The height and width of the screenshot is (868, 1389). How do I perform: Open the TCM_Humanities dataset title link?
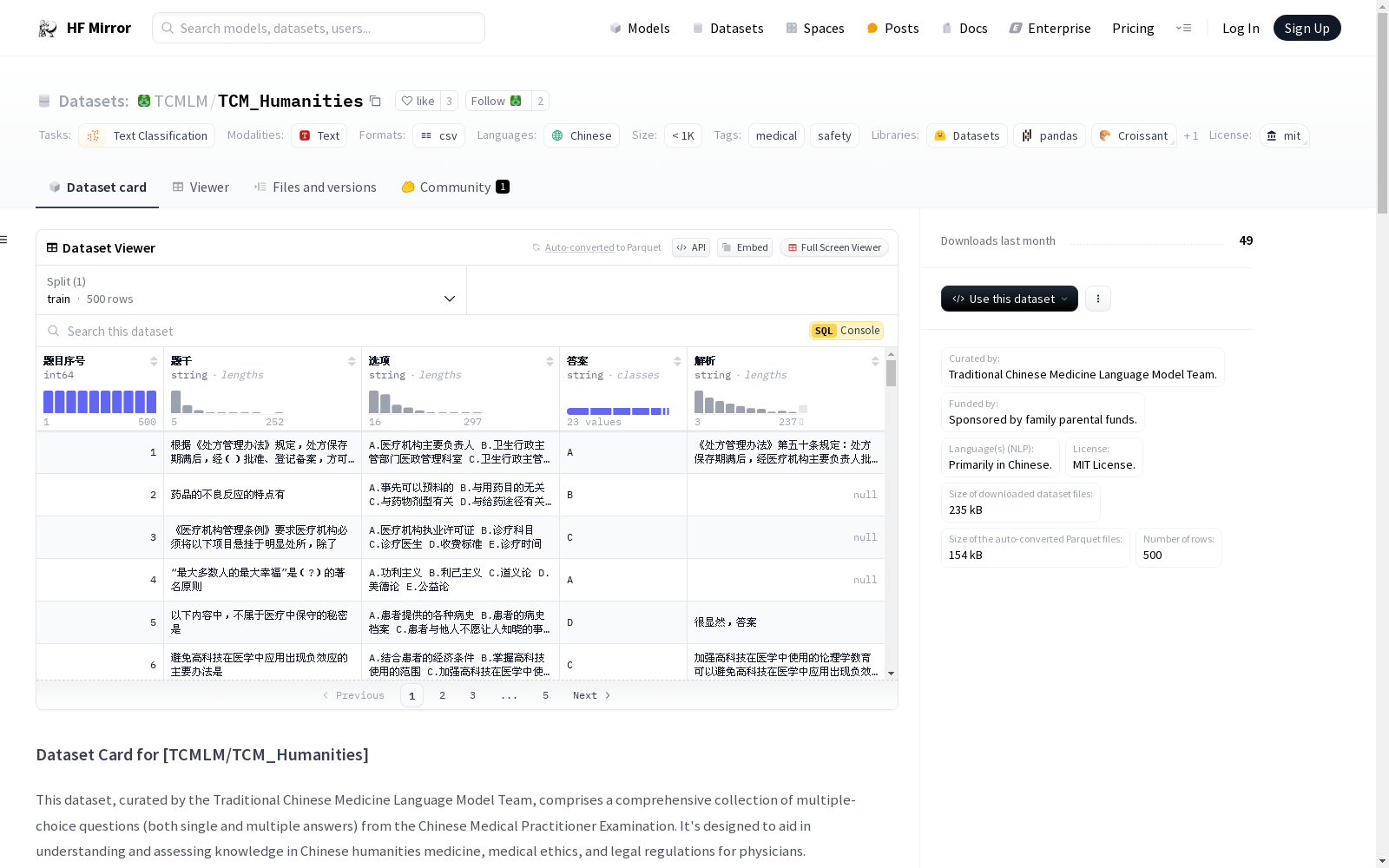coord(290,101)
